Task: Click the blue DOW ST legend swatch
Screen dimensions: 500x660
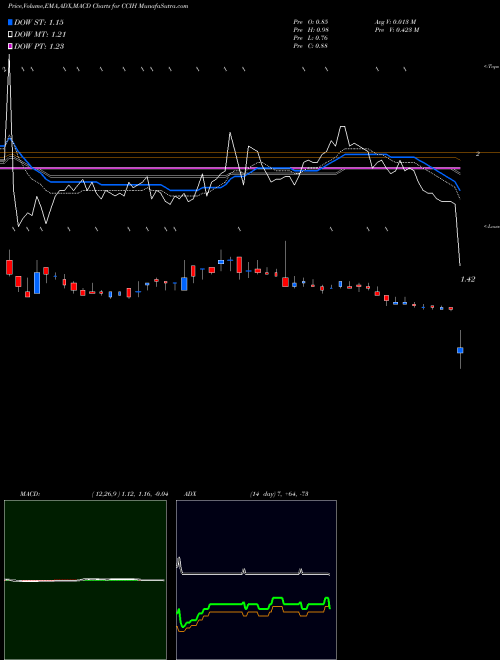Action: 10,22
